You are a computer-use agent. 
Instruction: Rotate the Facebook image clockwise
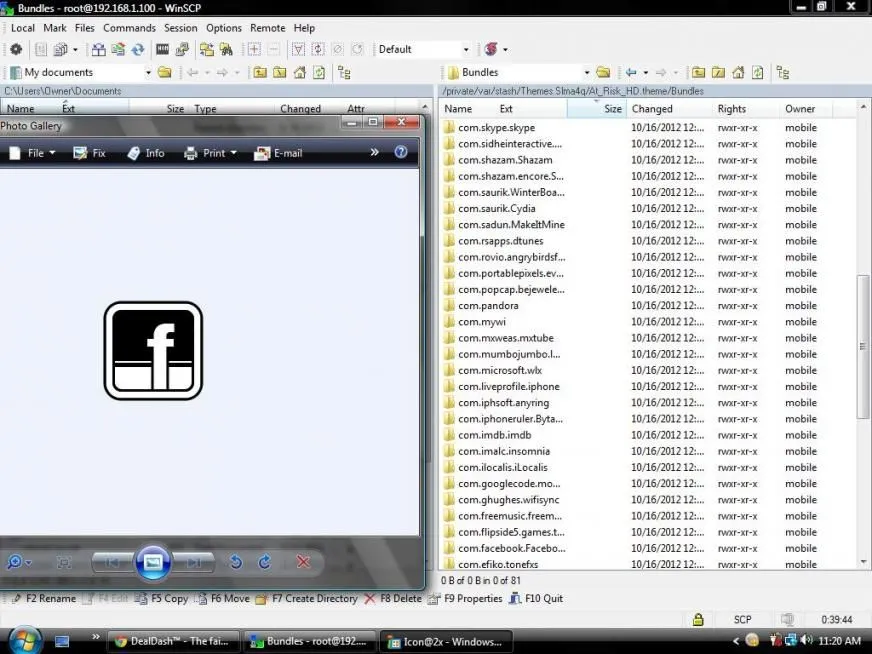(x=265, y=562)
